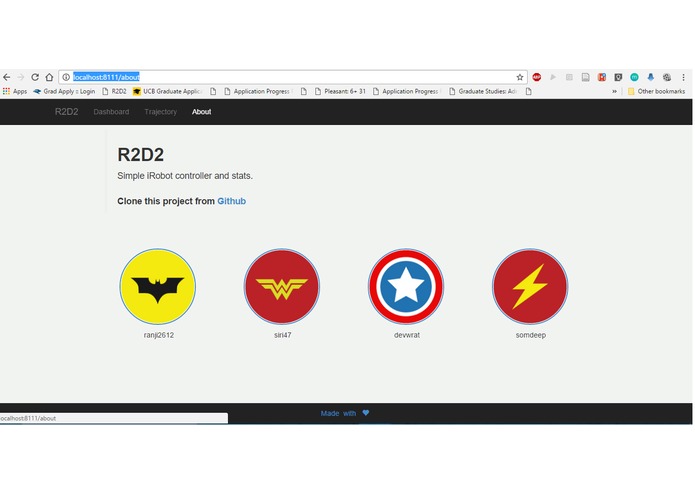Image resolution: width=695 pixels, height=494 pixels.
Task: Open the orange-red extension icon
Action: pos(601,77)
